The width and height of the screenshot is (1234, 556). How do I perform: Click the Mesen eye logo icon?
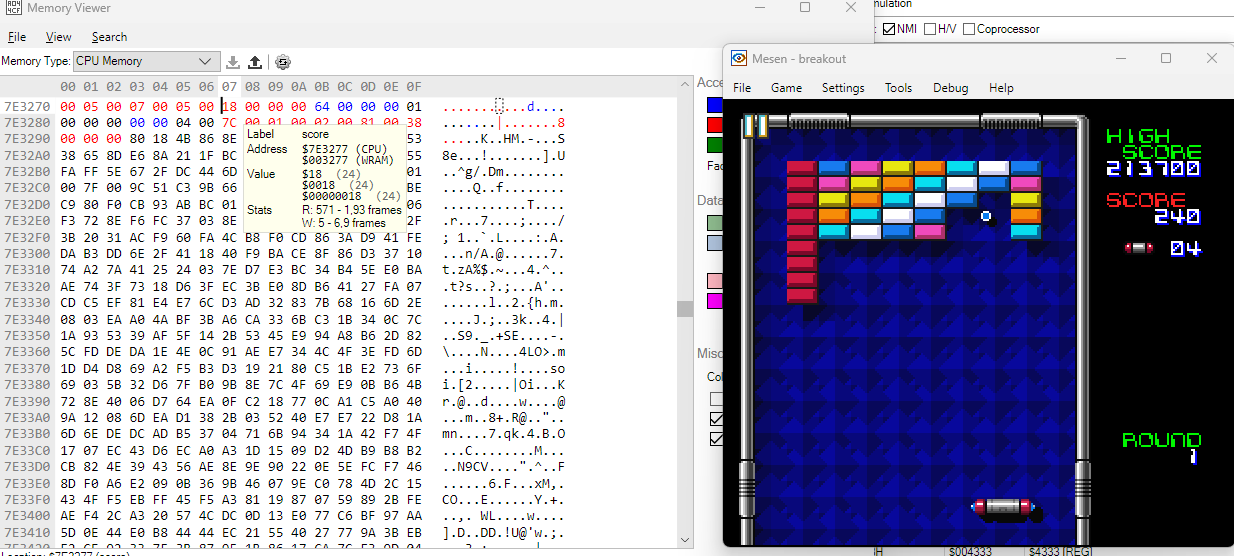point(739,59)
